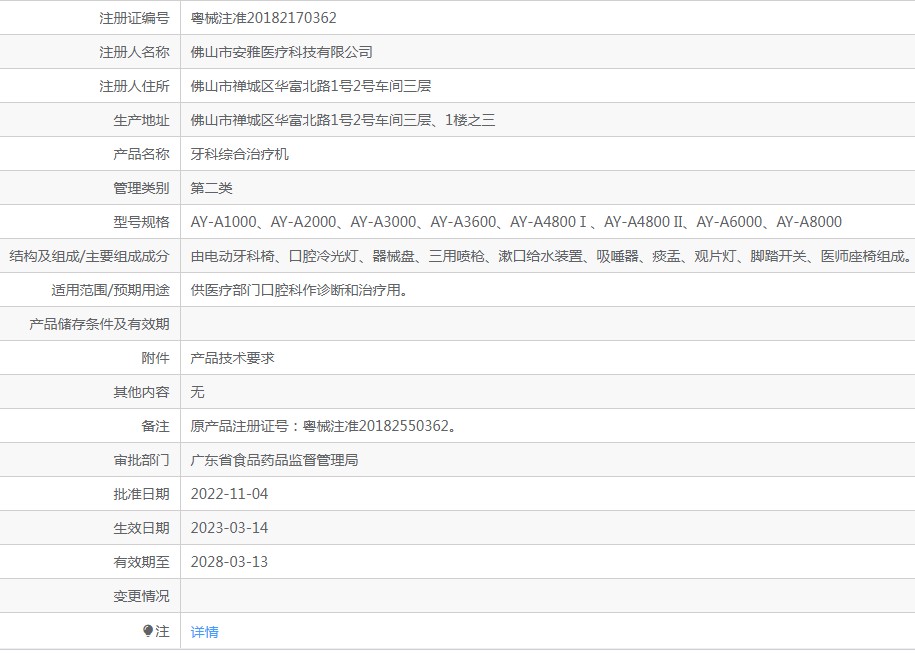915x659 pixels.
Task: Click the 结构及组成/主要组成成分 label
Action: click(x=89, y=256)
